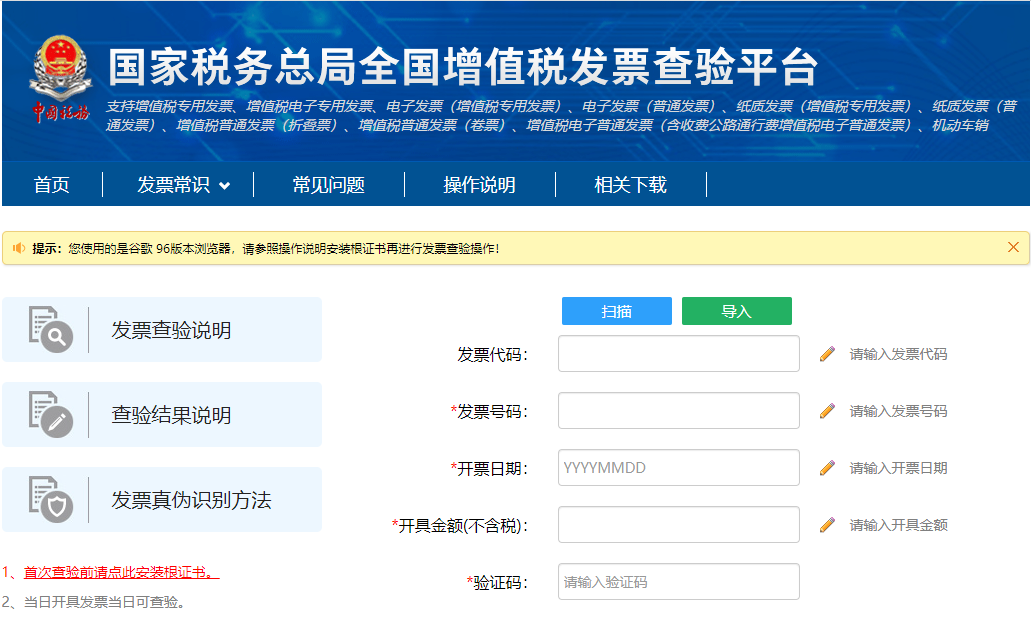Click the document shield icon beside 发票真伪识别方法
This screenshot has height=620, width=1031.
[x=51, y=499]
